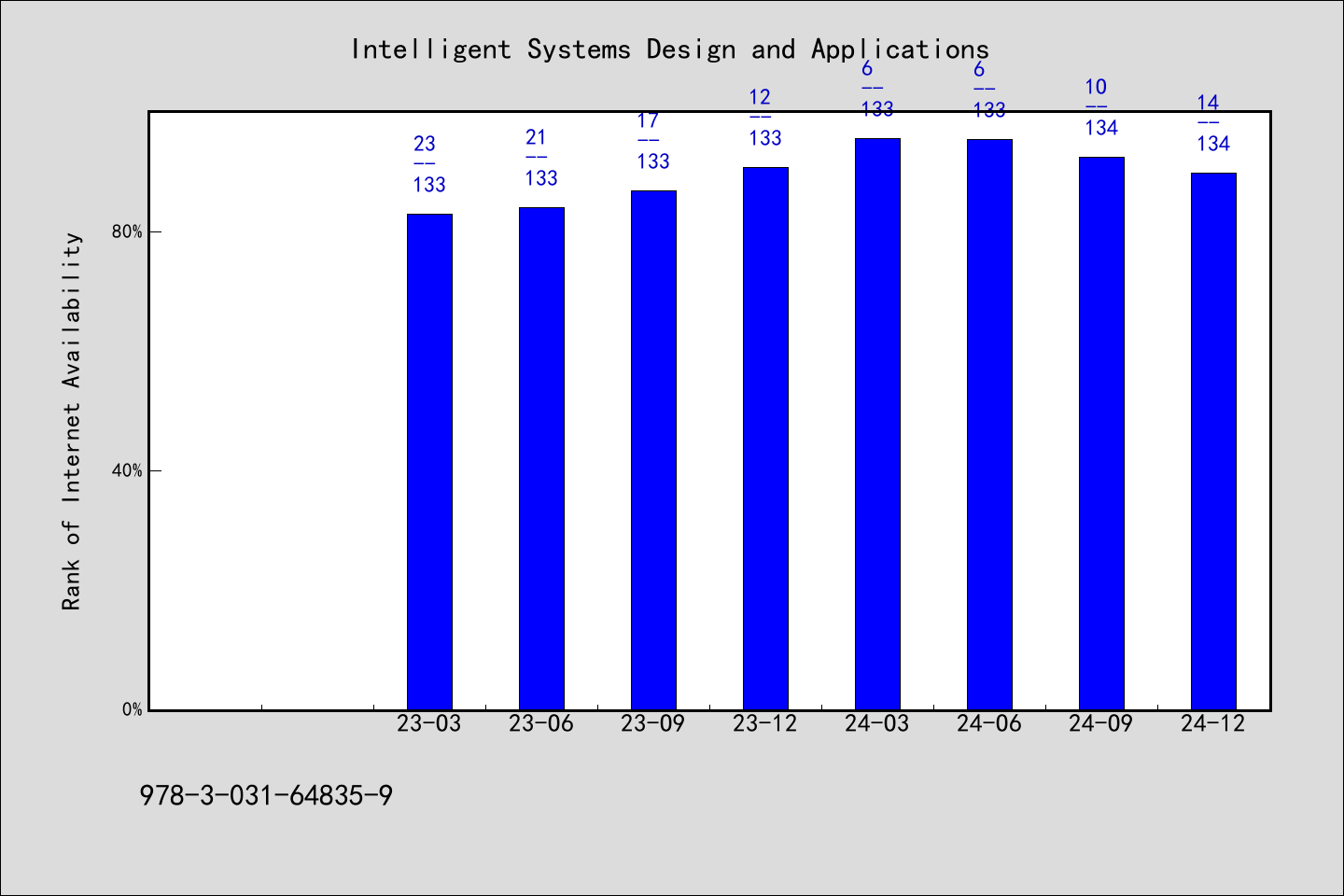This screenshot has width=1344, height=896.
Task: Click the rank label 6/133 above the 24-03 bar
Action: tap(877, 89)
